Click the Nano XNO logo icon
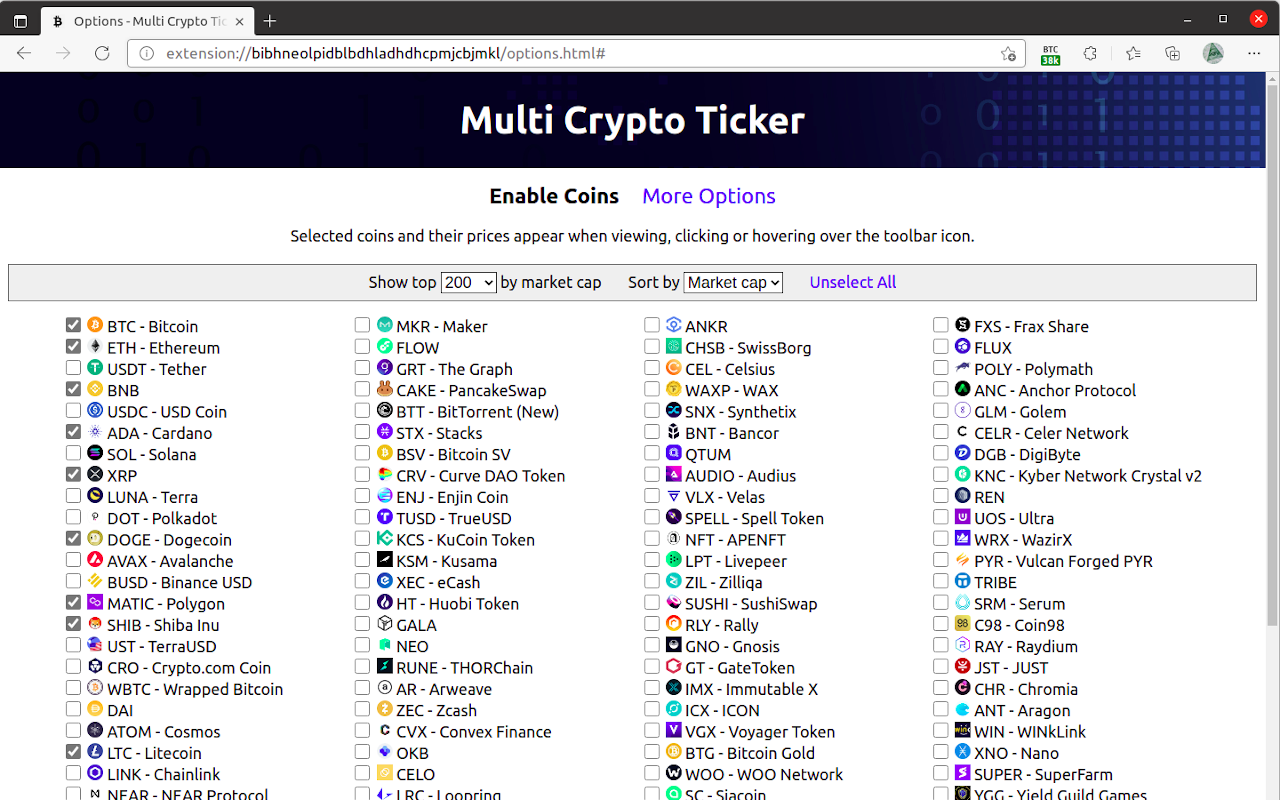Viewport: 1280px width, 800px height. [962, 752]
